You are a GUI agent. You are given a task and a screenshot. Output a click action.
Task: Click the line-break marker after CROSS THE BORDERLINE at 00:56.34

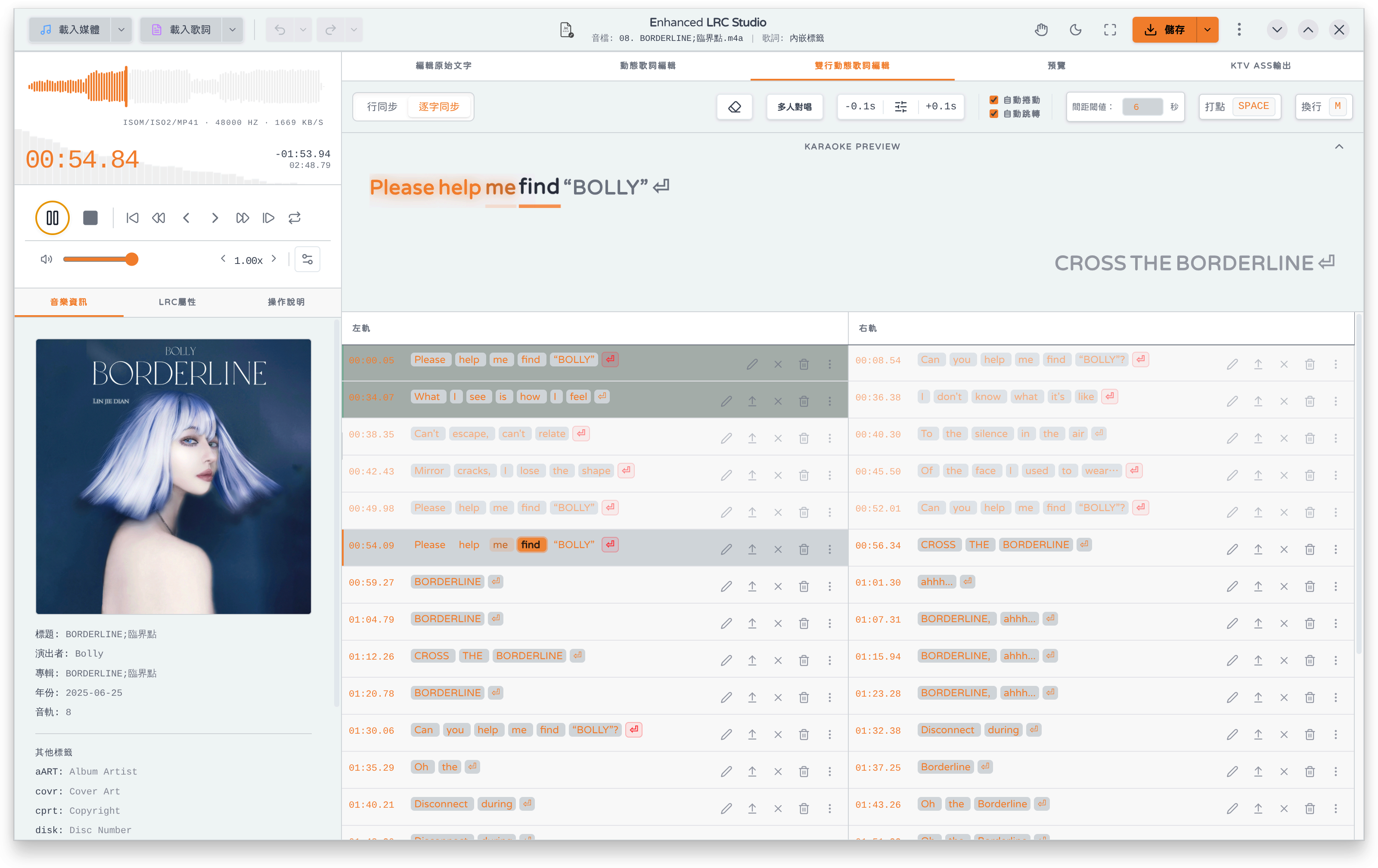tap(1084, 544)
